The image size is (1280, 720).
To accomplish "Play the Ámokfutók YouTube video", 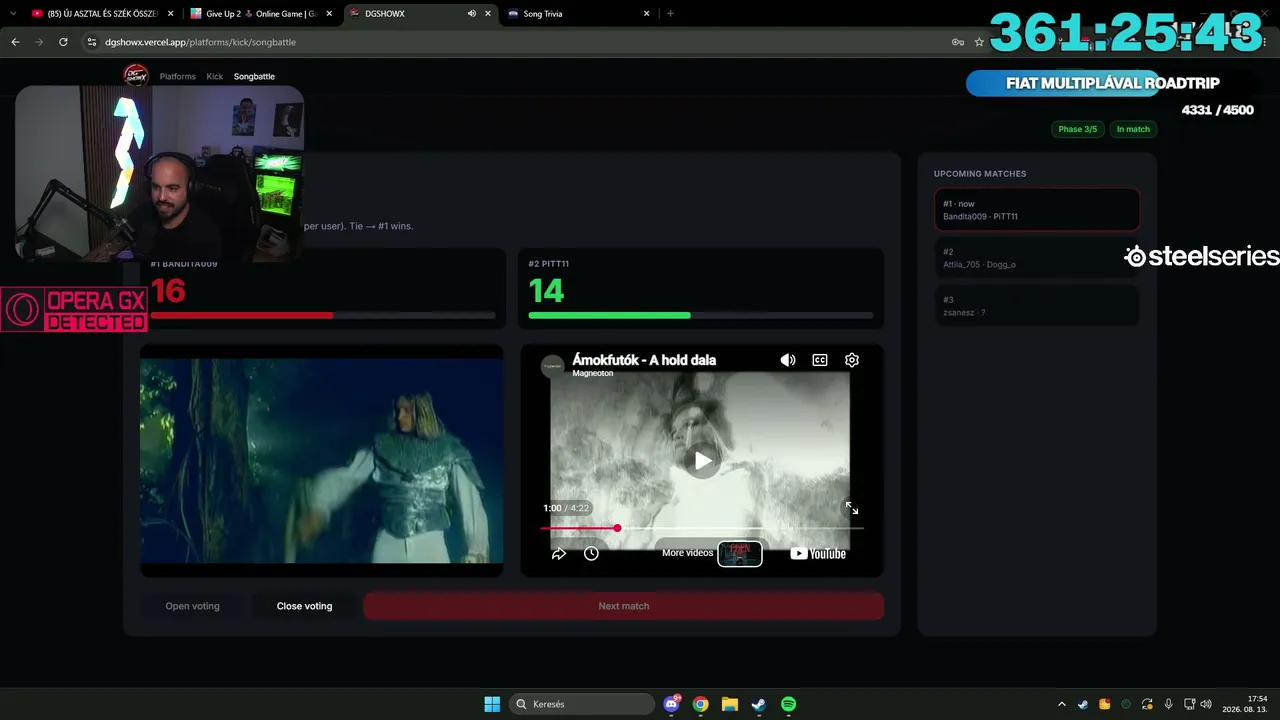I will click(703, 460).
